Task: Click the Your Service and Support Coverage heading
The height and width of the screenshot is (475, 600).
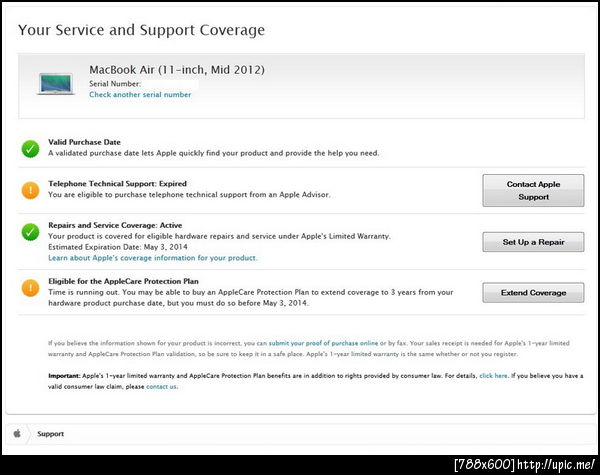Action: [141, 30]
